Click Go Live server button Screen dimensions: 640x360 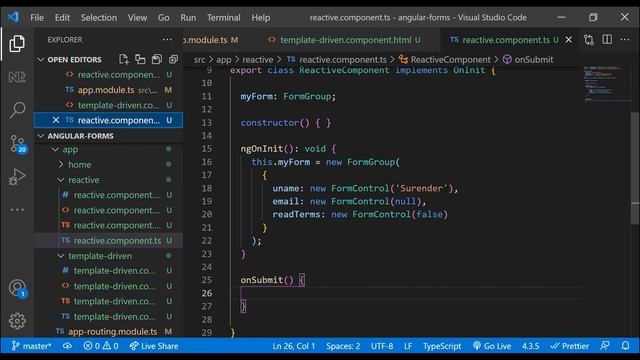click(x=492, y=346)
